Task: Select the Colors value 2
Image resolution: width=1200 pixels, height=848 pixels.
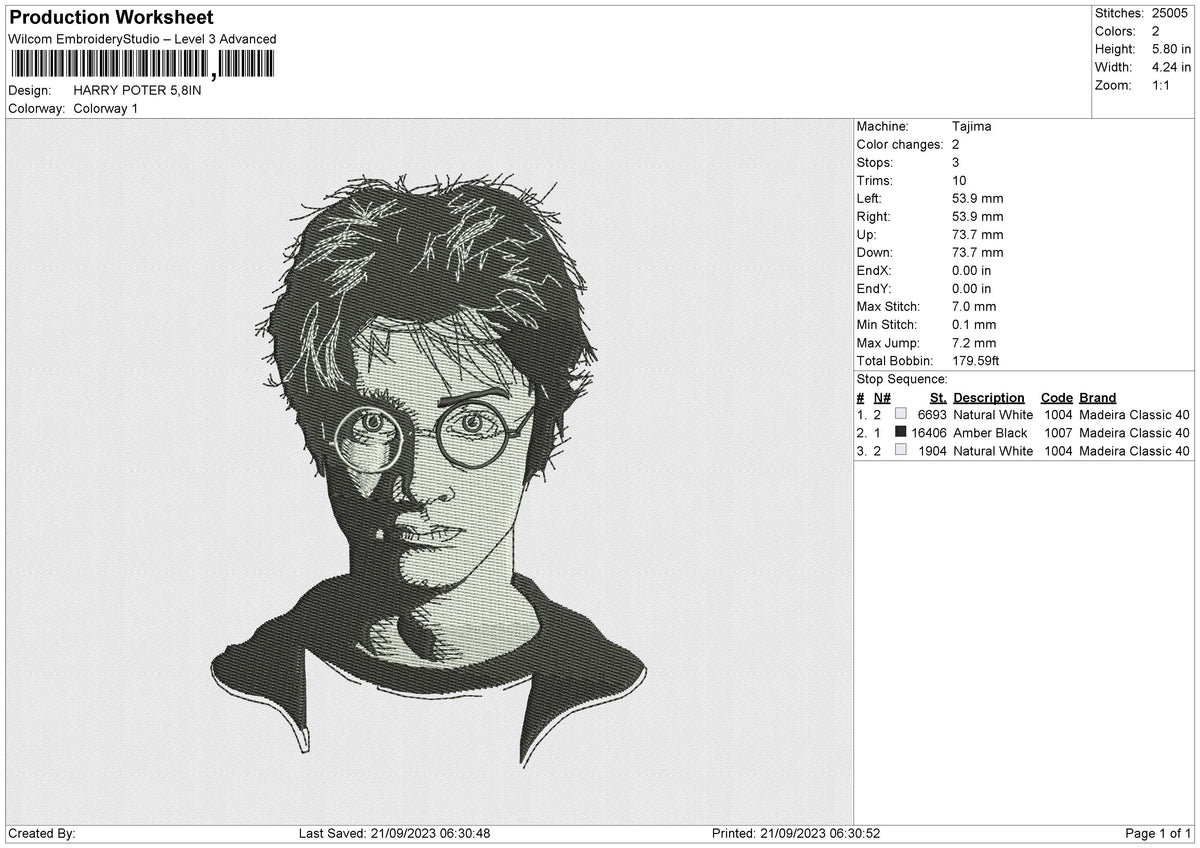Action: click(x=1156, y=31)
